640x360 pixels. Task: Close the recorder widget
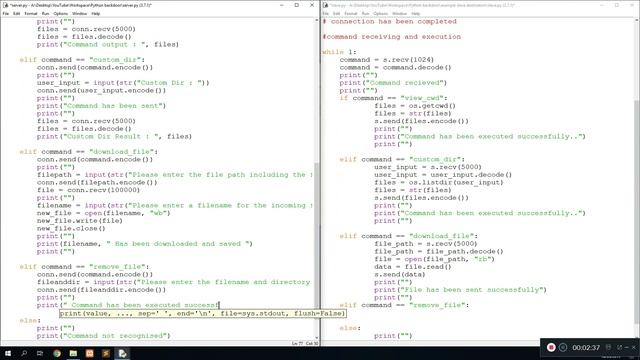pos(634,347)
